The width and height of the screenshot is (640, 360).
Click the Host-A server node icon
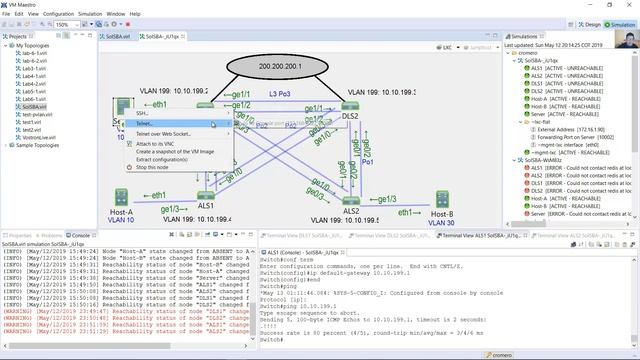pyautogui.click(x=121, y=197)
